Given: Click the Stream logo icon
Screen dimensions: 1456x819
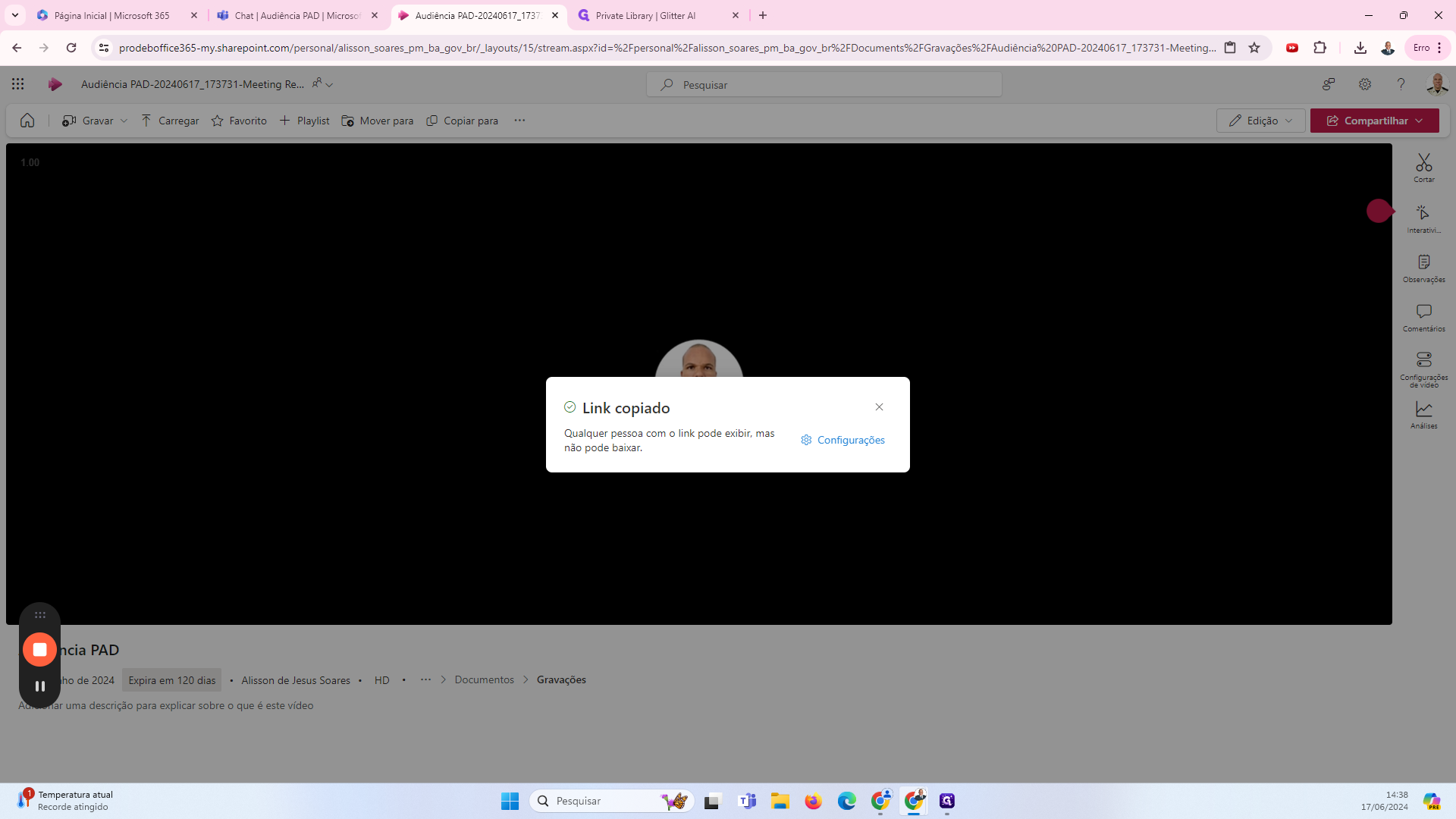Looking at the screenshot, I should pos(55,84).
